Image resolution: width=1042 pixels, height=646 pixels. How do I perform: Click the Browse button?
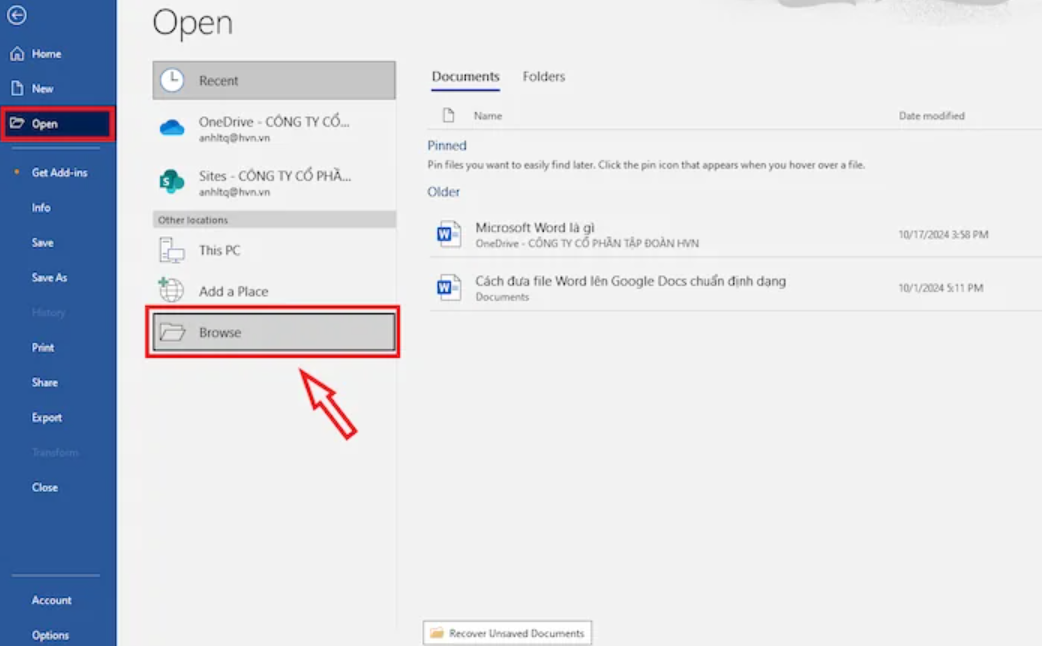coord(274,332)
